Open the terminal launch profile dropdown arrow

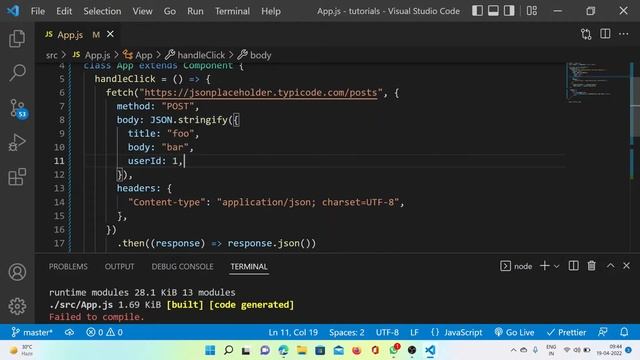[x=556, y=267]
